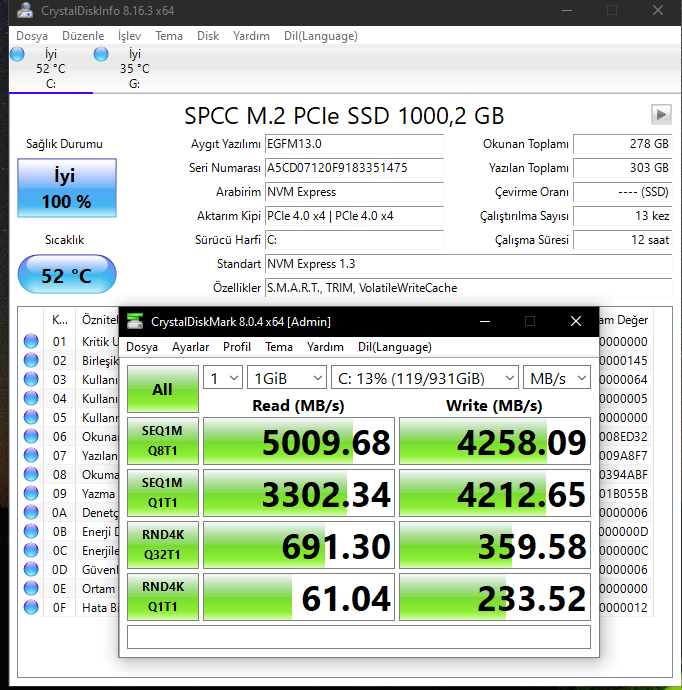Click status orb for attribute 05
Viewport: 682px width, 690px height.
31,417
